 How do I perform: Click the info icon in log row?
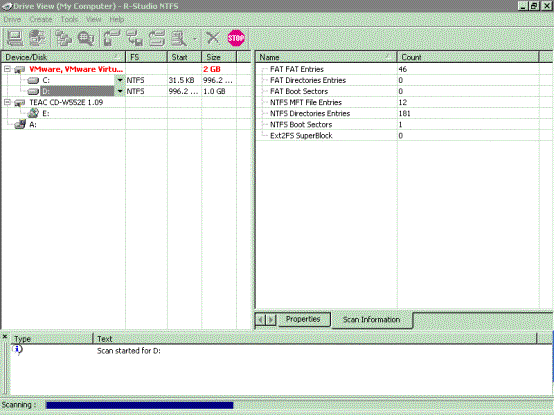click(17, 350)
